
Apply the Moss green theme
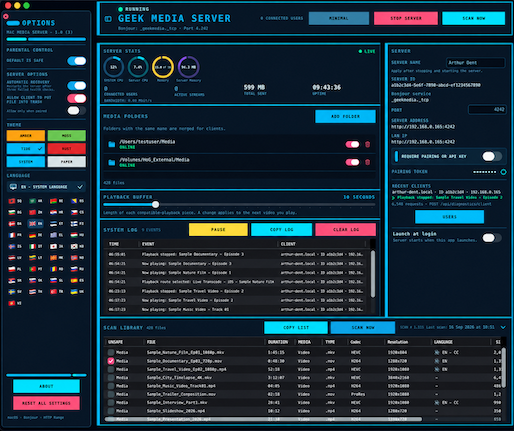(x=67, y=136)
